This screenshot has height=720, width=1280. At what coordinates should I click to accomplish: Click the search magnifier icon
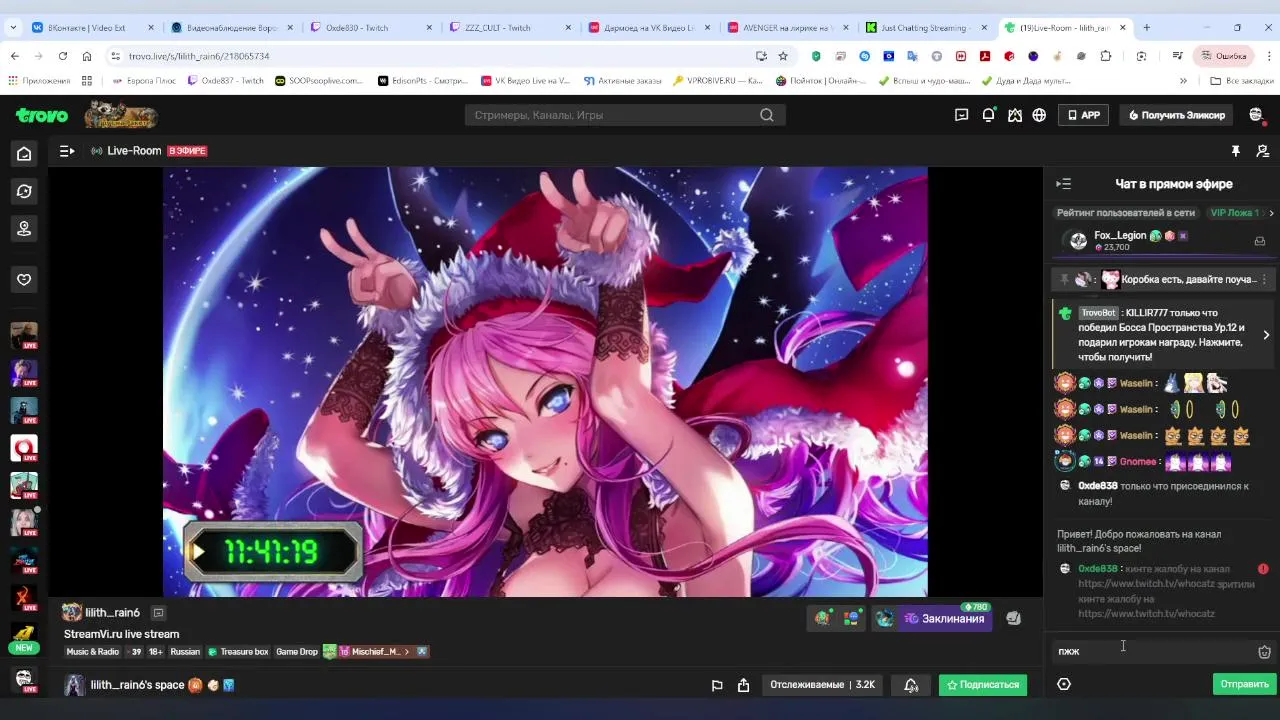tap(767, 115)
